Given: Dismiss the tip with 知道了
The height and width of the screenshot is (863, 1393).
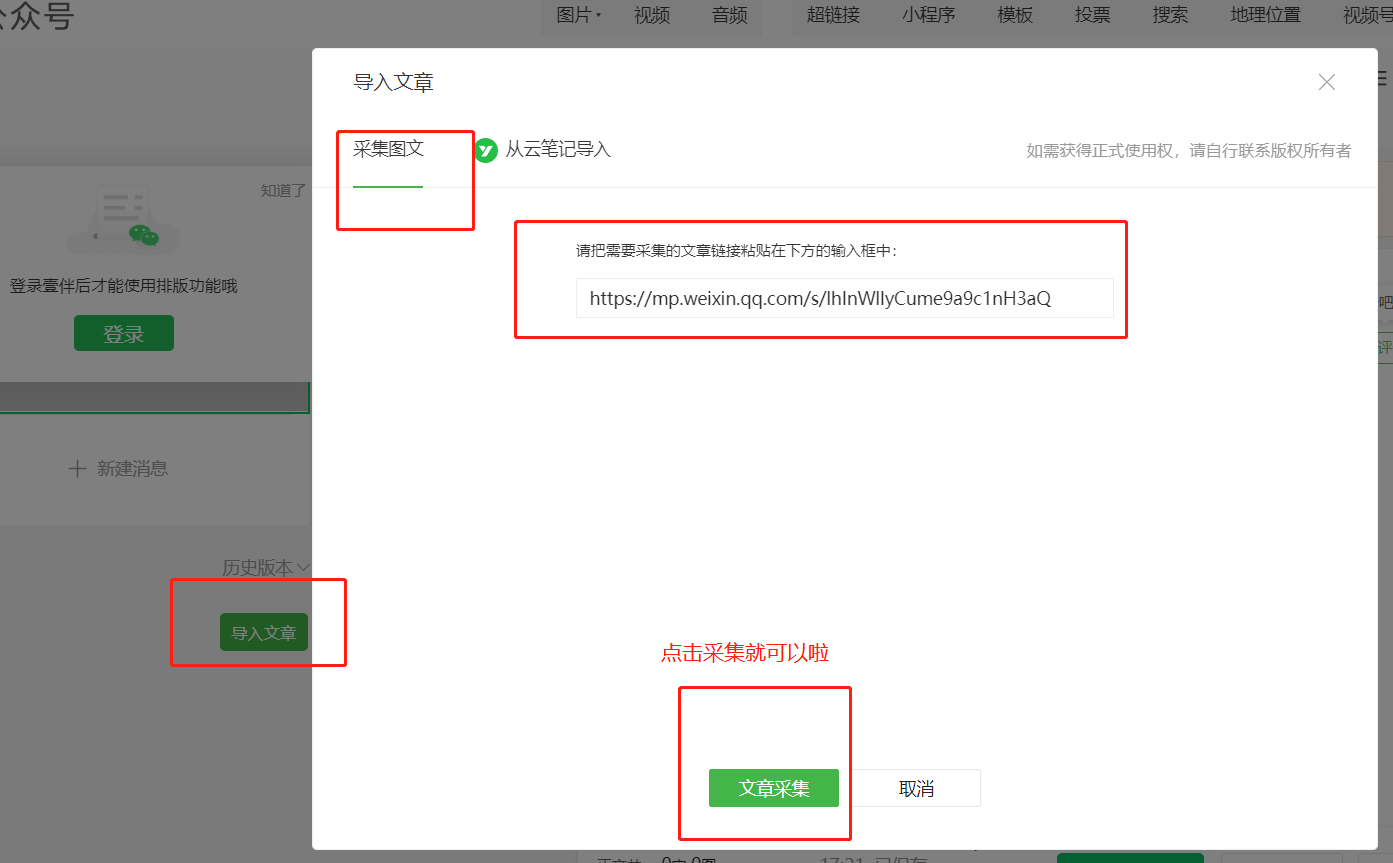Looking at the screenshot, I should 283,190.
